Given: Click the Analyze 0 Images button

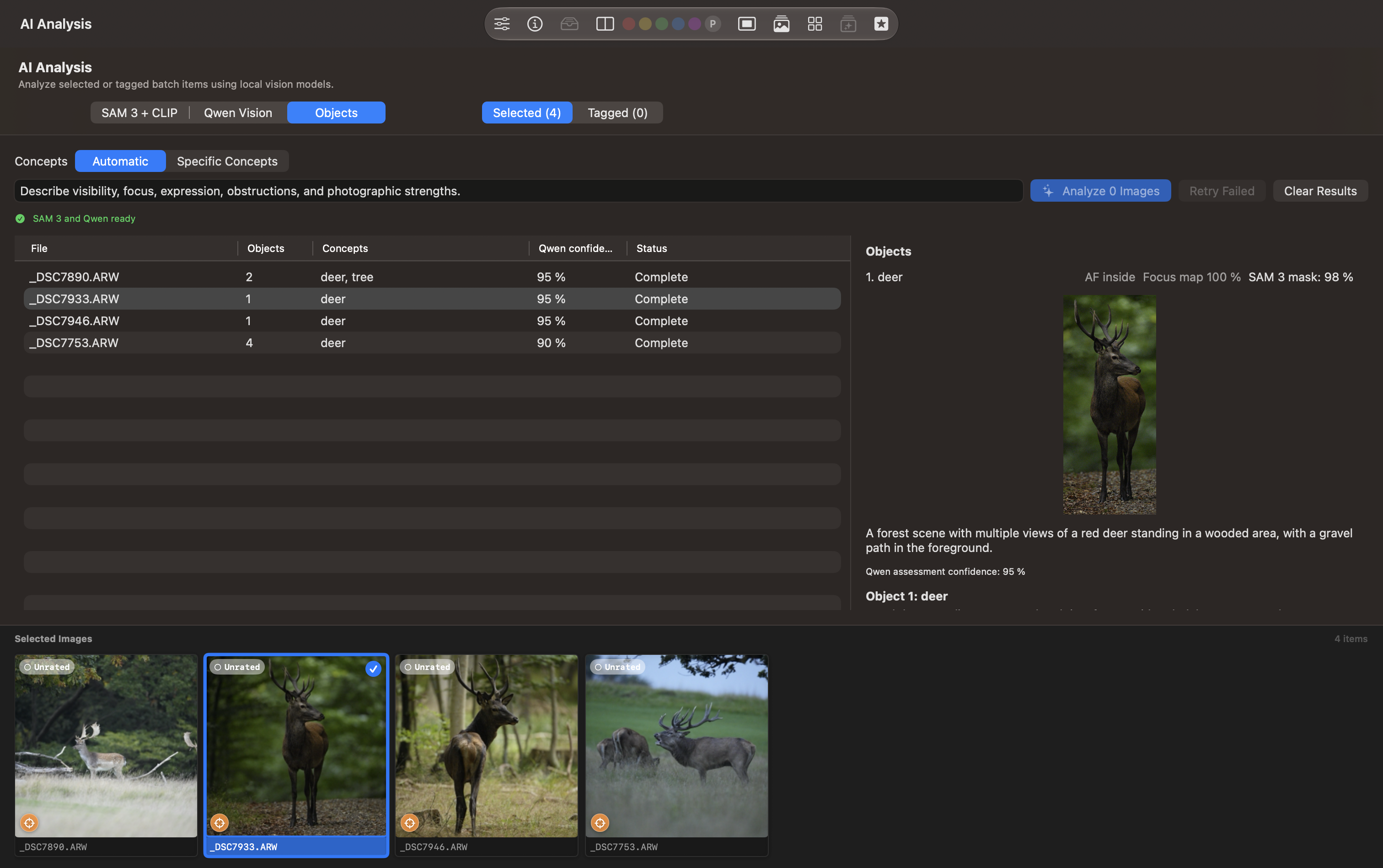Looking at the screenshot, I should (x=1100, y=191).
